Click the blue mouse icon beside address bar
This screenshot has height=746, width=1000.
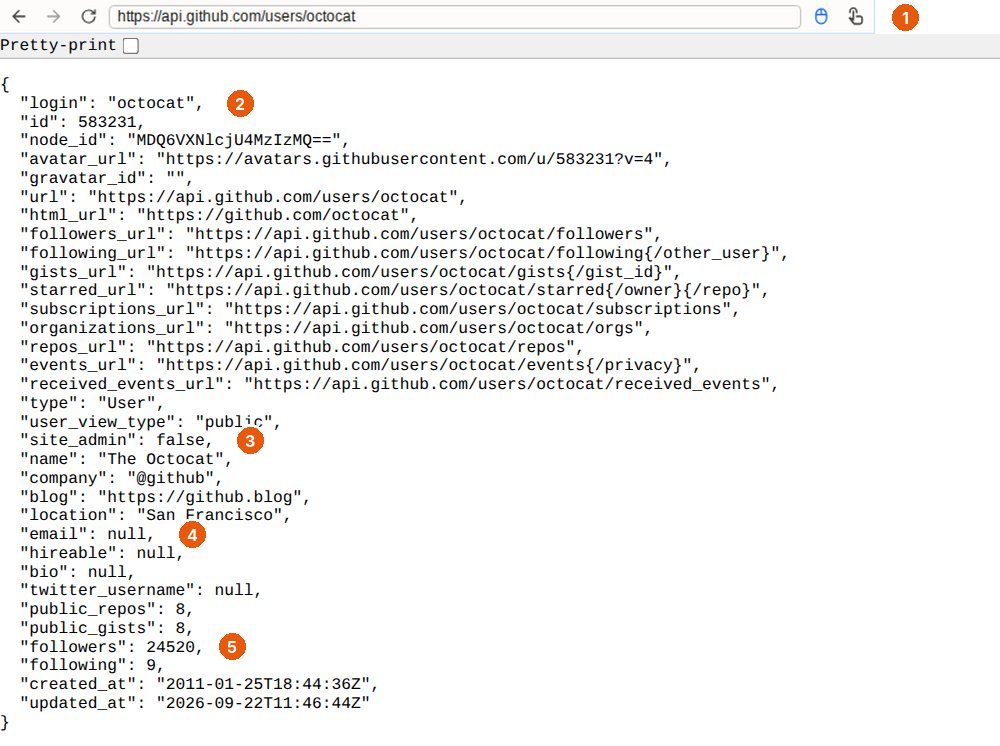click(x=821, y=17)
